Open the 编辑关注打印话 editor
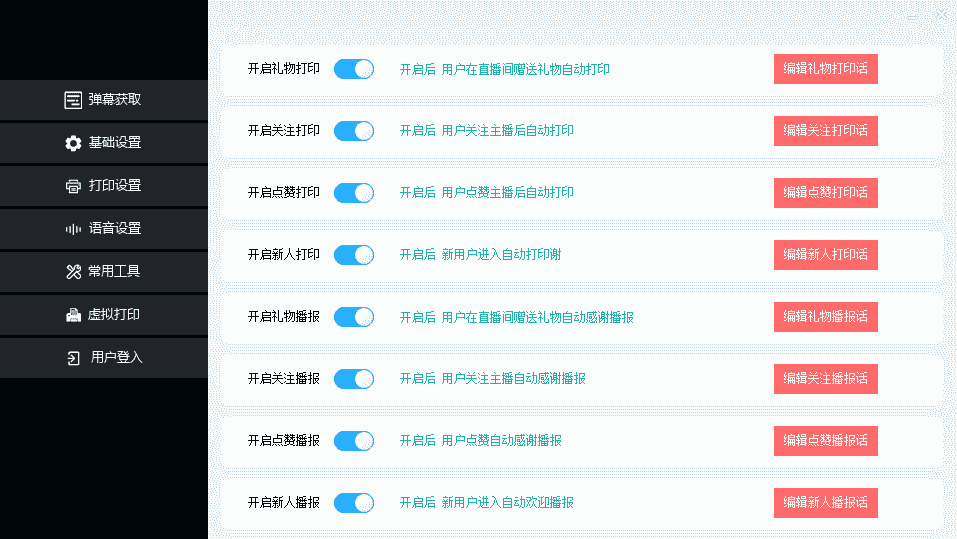The image size is (957, 539). pyautogui.click(x=825, y=131)
